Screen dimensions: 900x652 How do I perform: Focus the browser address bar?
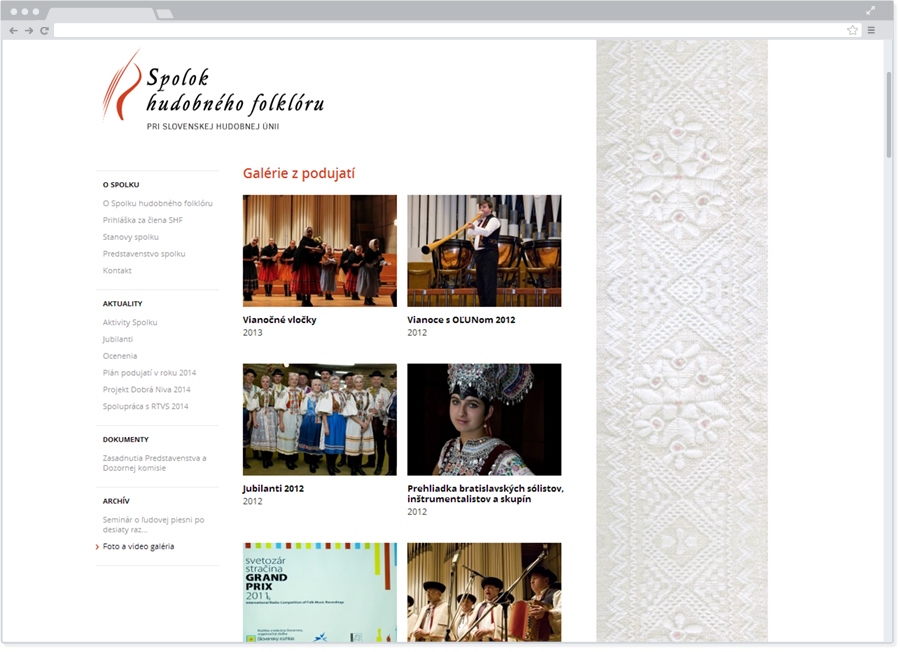point(450,31)
